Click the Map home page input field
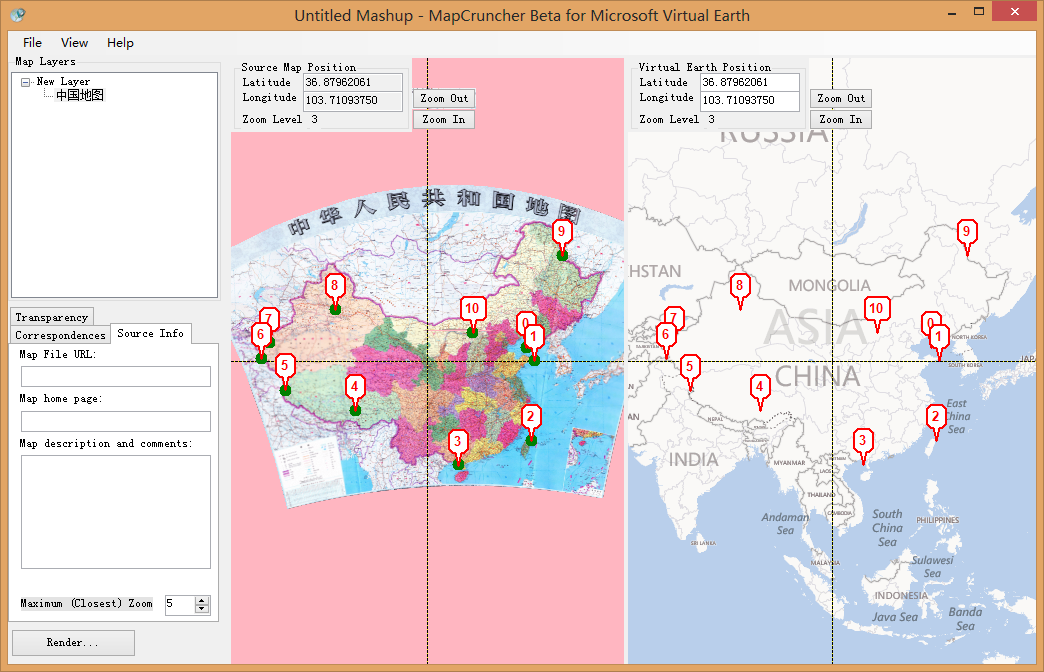The height and width of the screenshot is (672, 1044). click(x=116, y=421)
